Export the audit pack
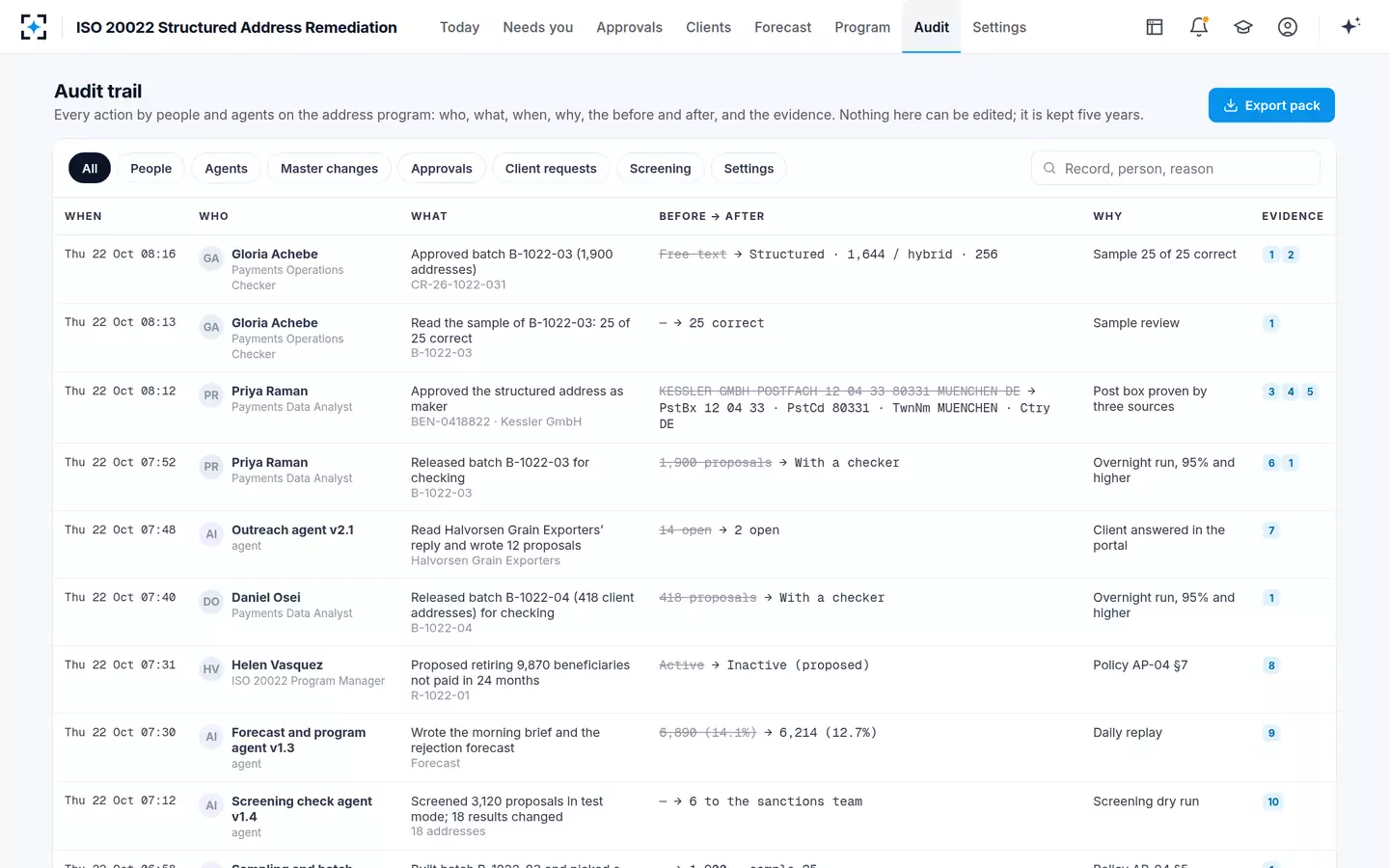 [1271, 105]
